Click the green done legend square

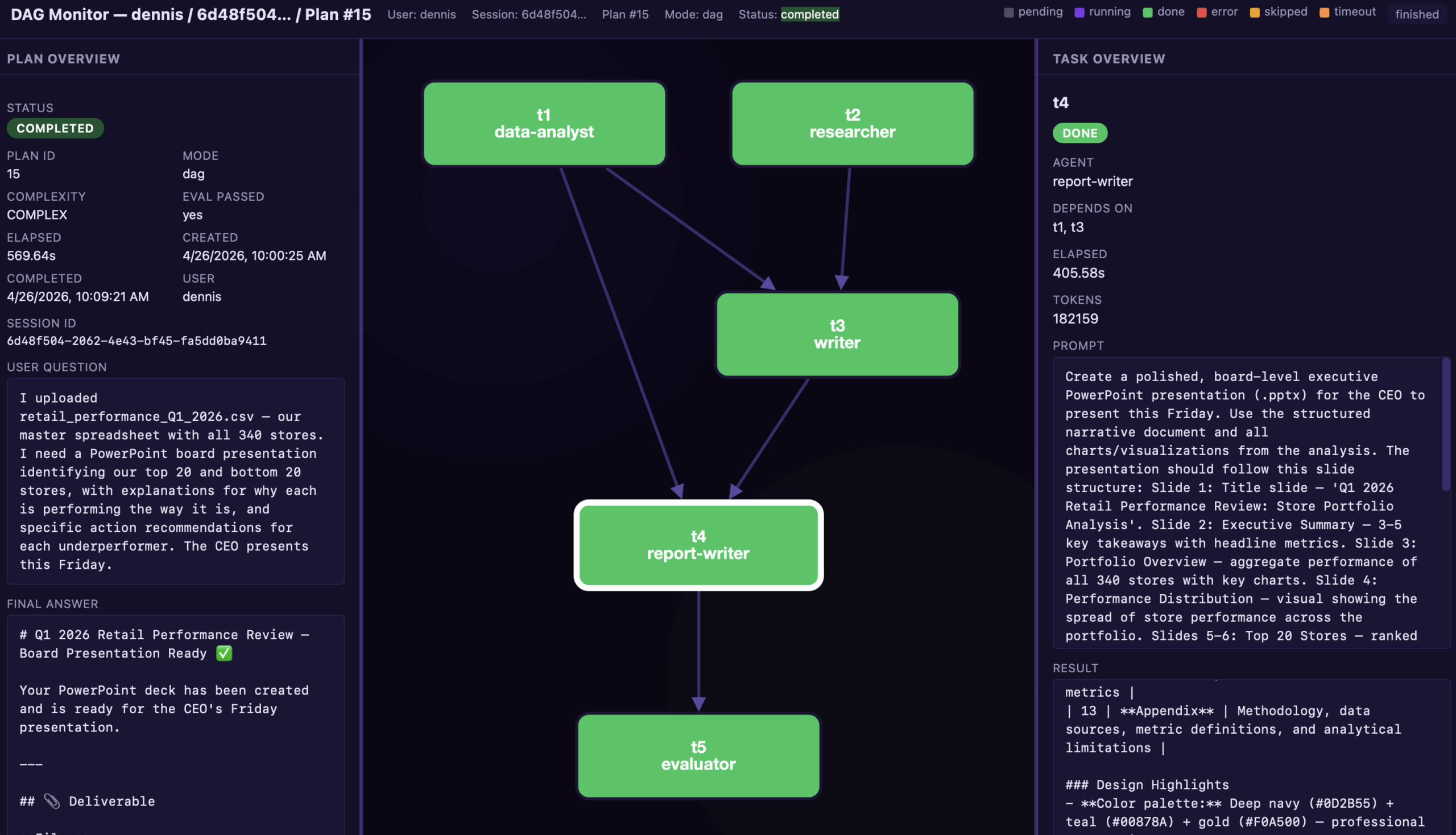point(1148,13)
